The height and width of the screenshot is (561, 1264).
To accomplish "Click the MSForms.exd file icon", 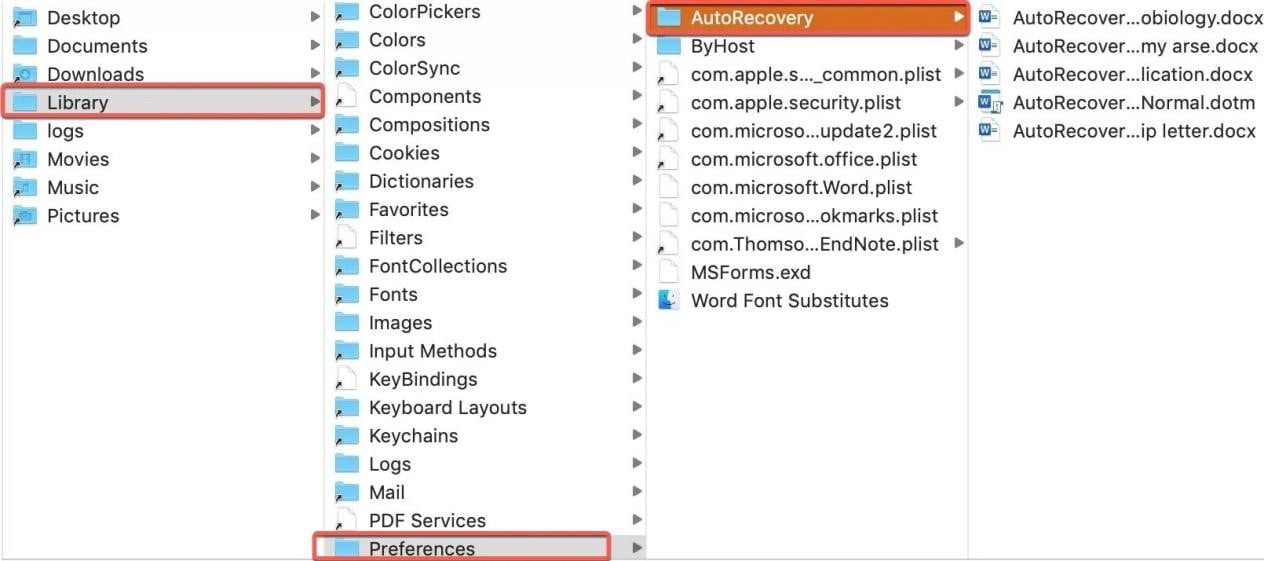I will [x=669, y=272].
